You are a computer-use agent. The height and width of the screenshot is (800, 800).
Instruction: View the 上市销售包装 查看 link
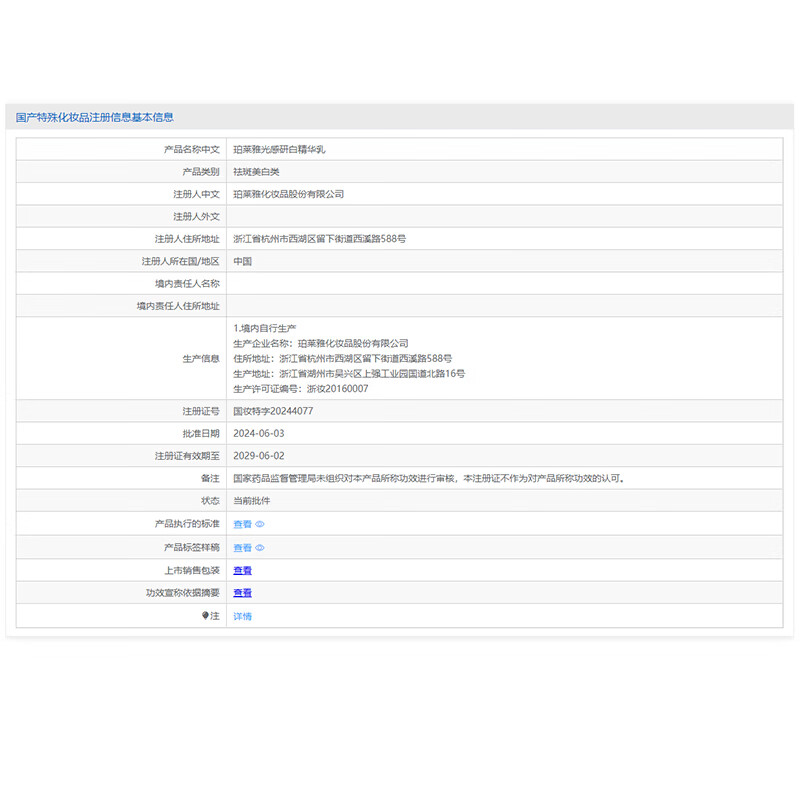click(242, 571)
